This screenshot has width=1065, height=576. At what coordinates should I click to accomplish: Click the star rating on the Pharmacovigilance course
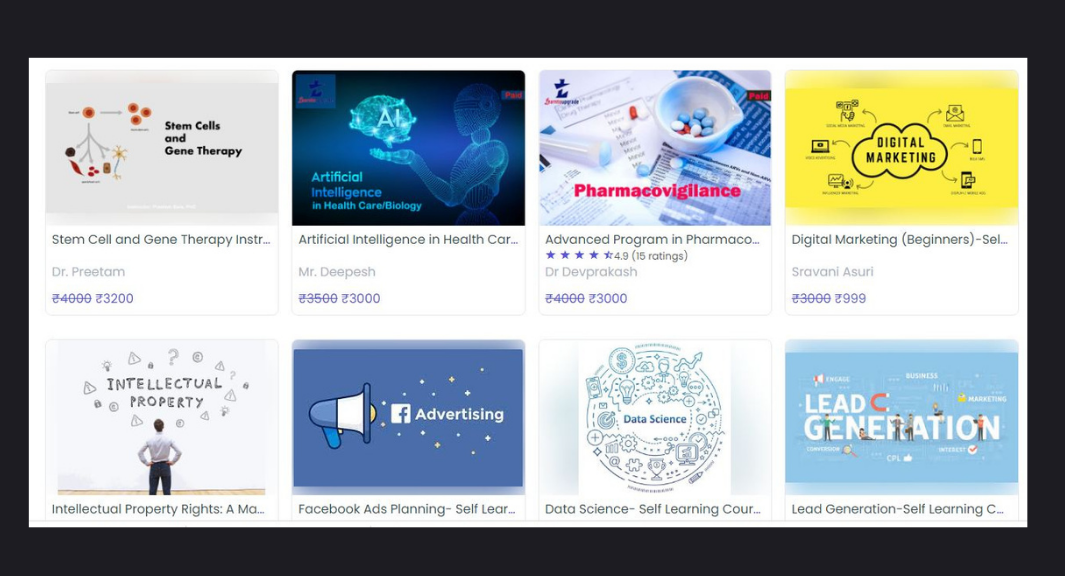579,255
